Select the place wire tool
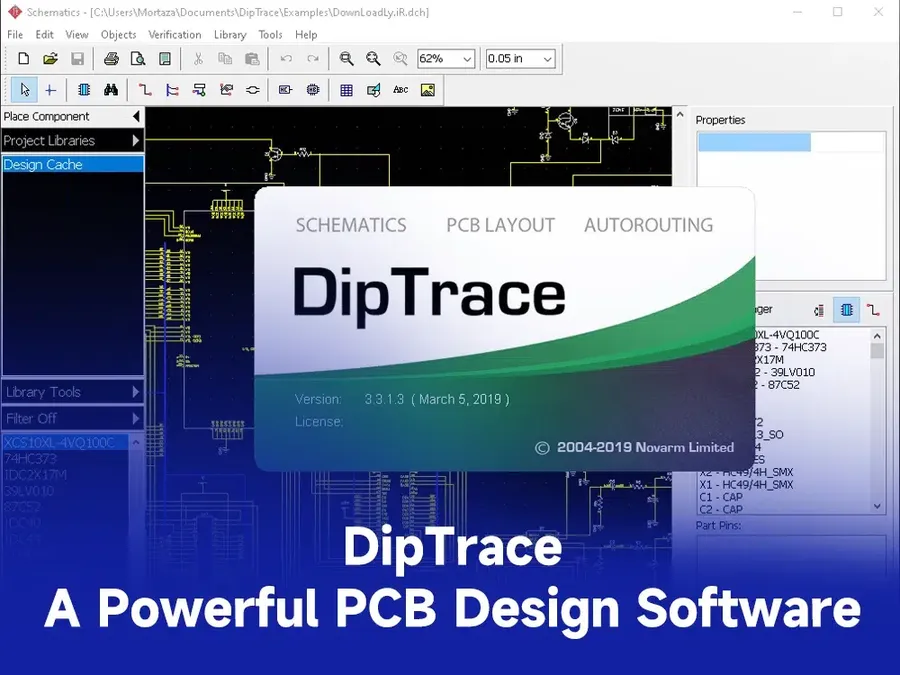 [x=145, y=90]
